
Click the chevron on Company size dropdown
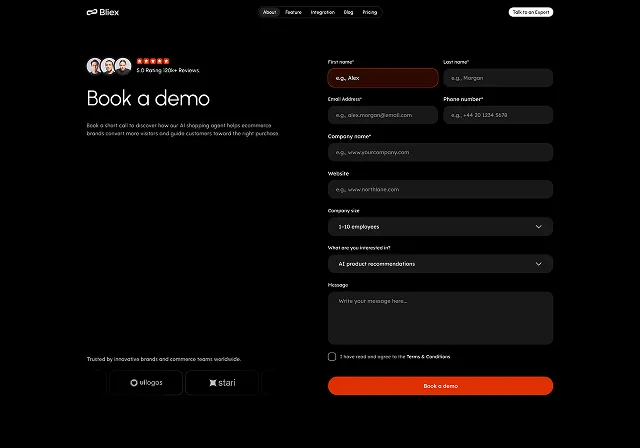click(539, 226)
